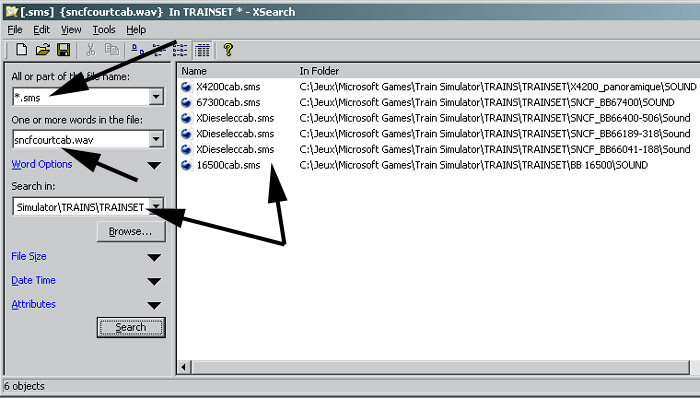The width and height of the screenshot is (700, 398).
Task: Open words in the file dropdown arrow
Action: click(x=156, y=139)
